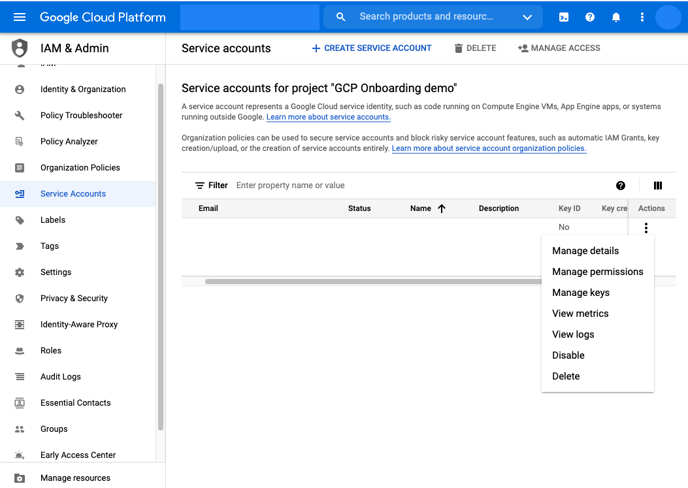Open column display options icon

[x=657, y=186]
